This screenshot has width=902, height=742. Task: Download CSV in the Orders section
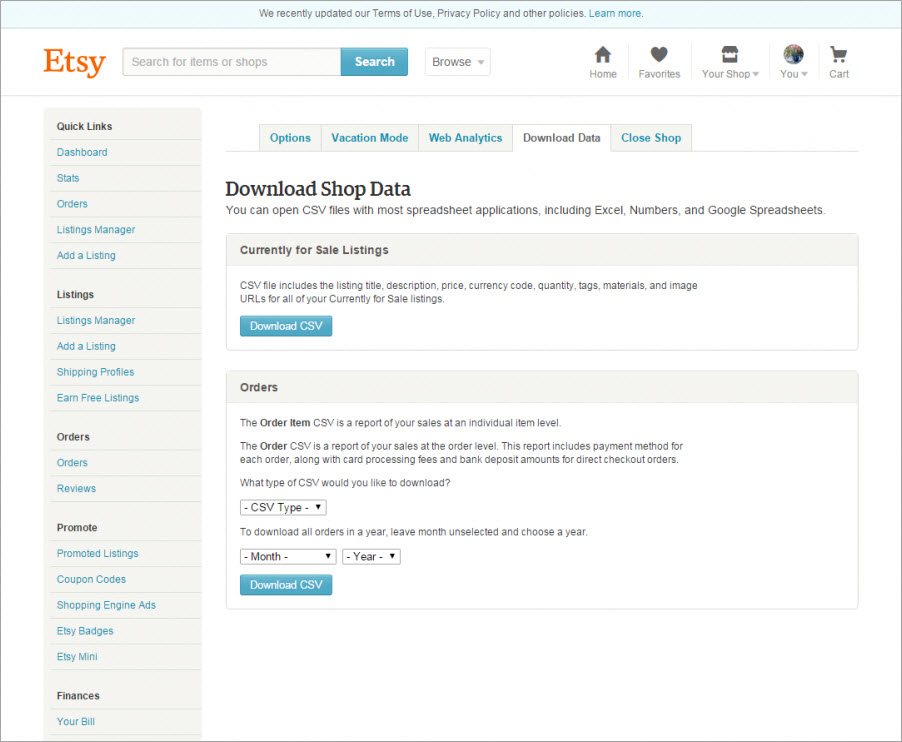tap(286, 585)
